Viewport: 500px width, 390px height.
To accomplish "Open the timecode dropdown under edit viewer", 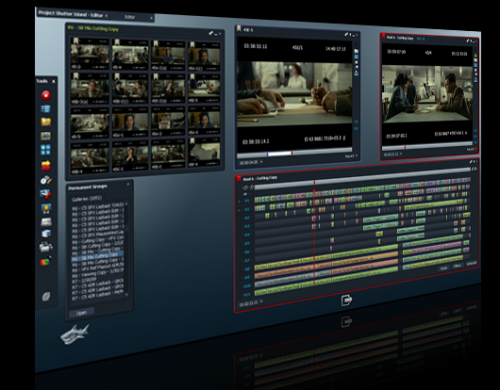I will pyautogui.click(x=400, y=154).
